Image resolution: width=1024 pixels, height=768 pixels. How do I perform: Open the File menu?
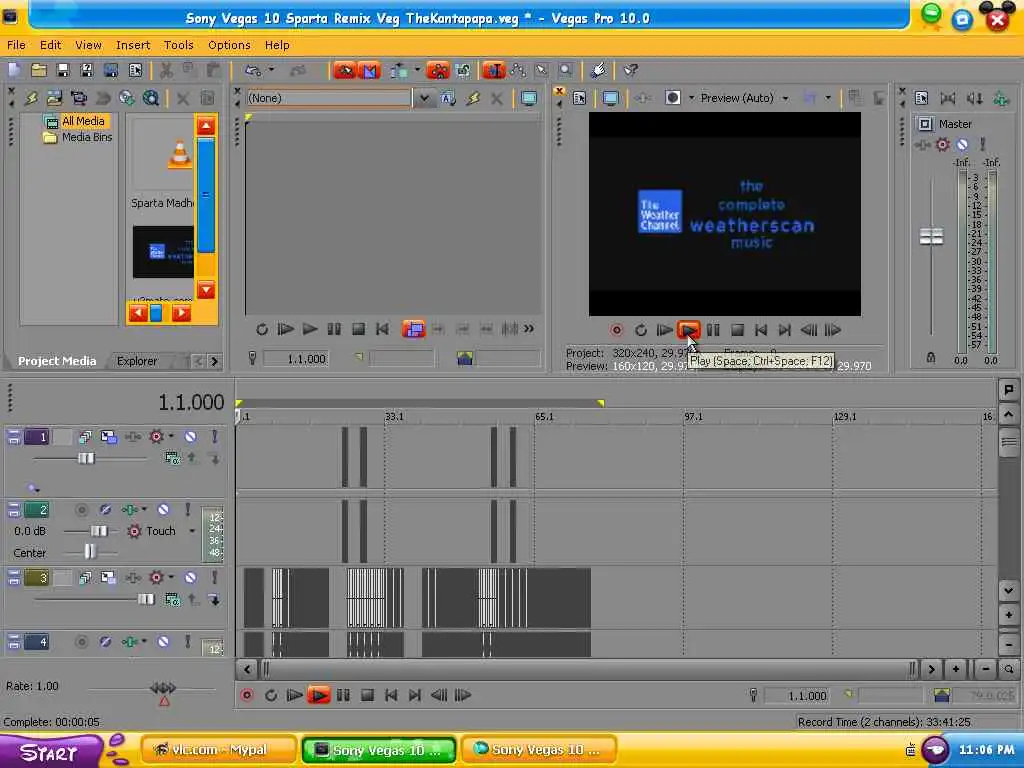16,45
